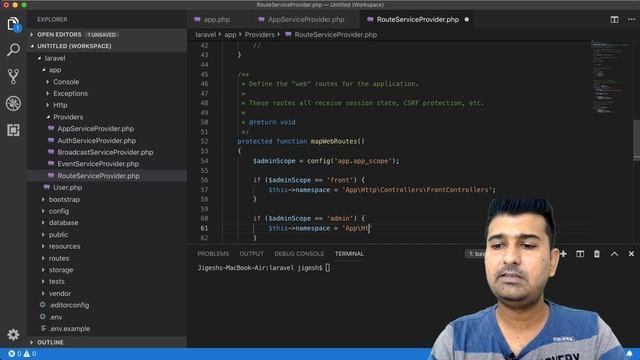Expand the routes folder
Screen dimensions: 640x360
[x=59, y=258]
